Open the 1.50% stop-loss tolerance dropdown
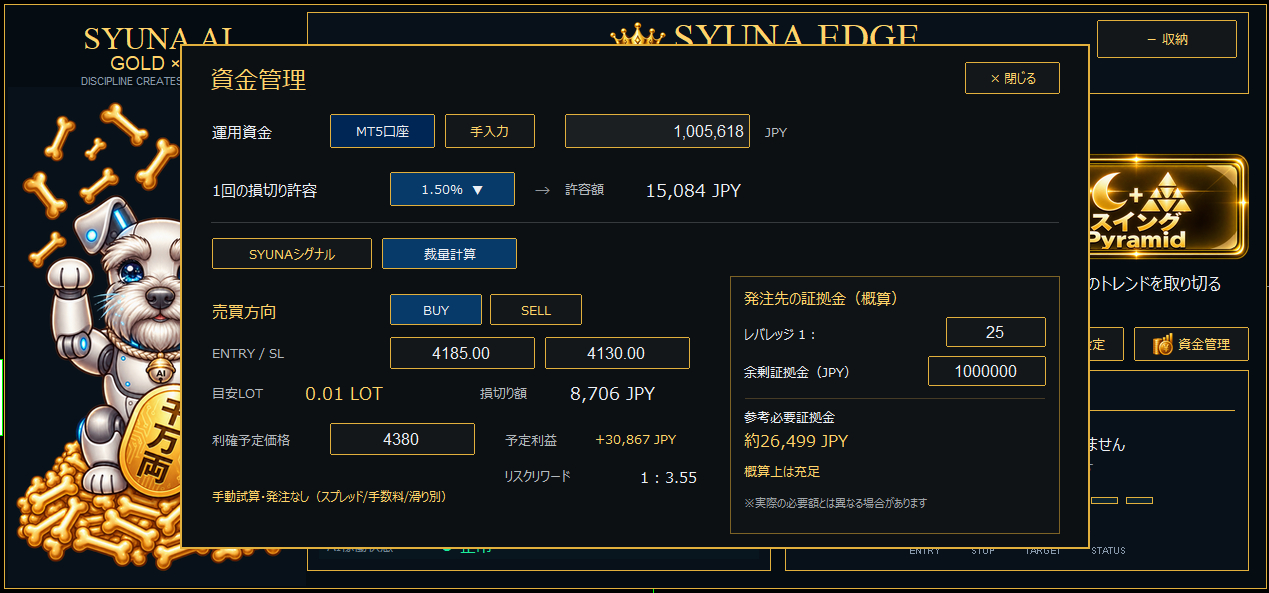1269x593 pixels. 452,189
